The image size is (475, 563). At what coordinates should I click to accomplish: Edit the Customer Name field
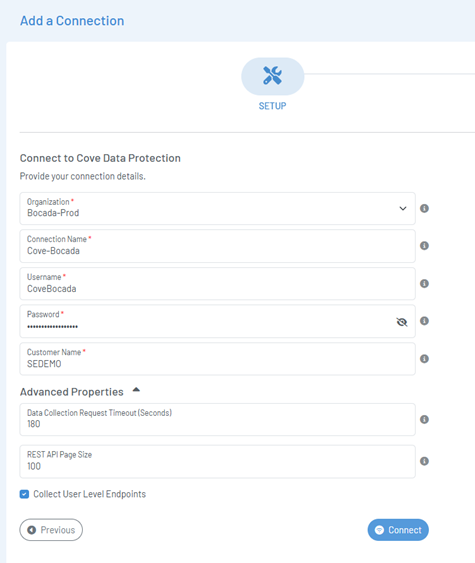pos(218,359)
